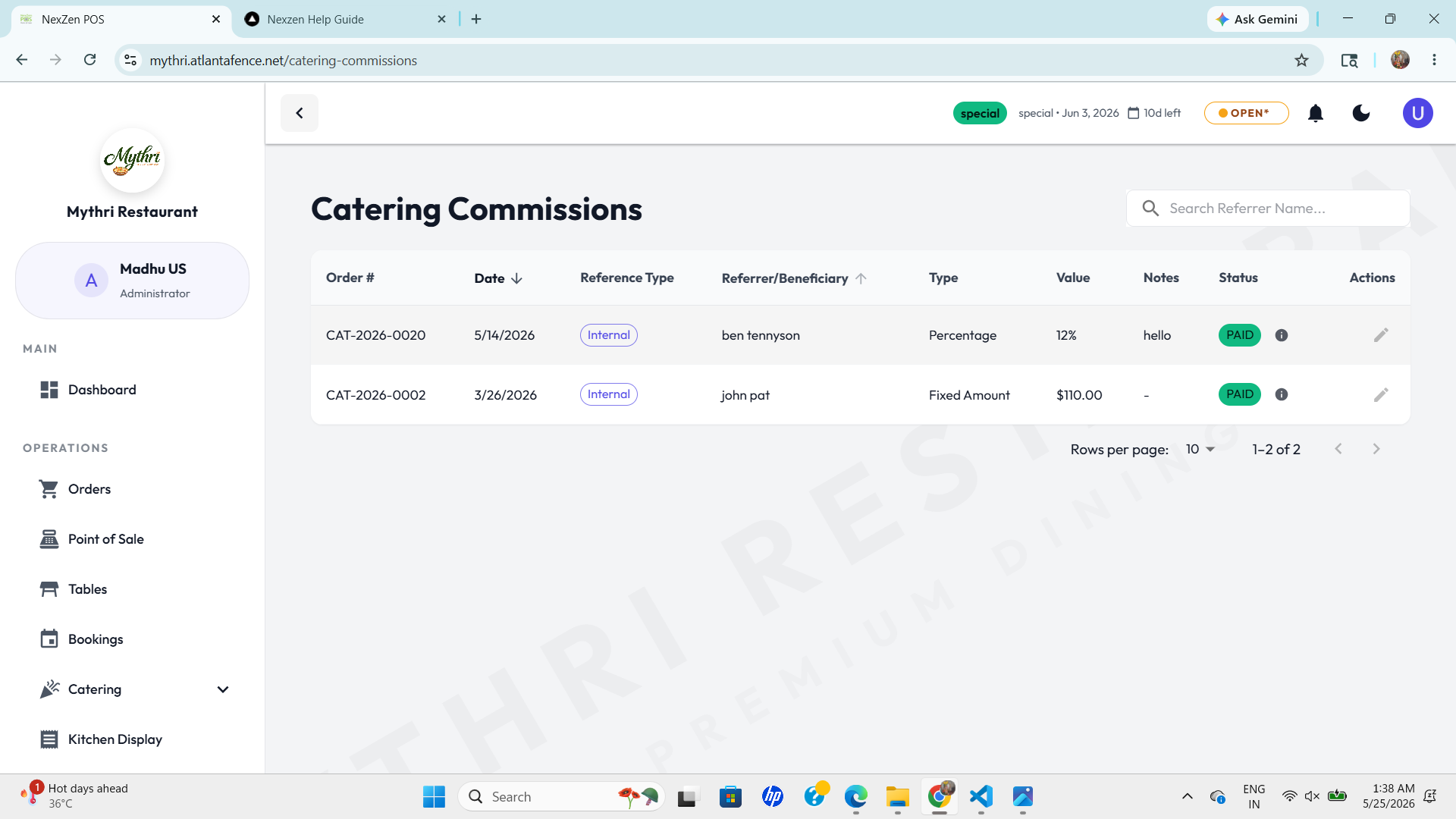The image size is (1456, 819).
Task: Click the search magnifier icon in referrer search
Action: tap(1150, 209)
